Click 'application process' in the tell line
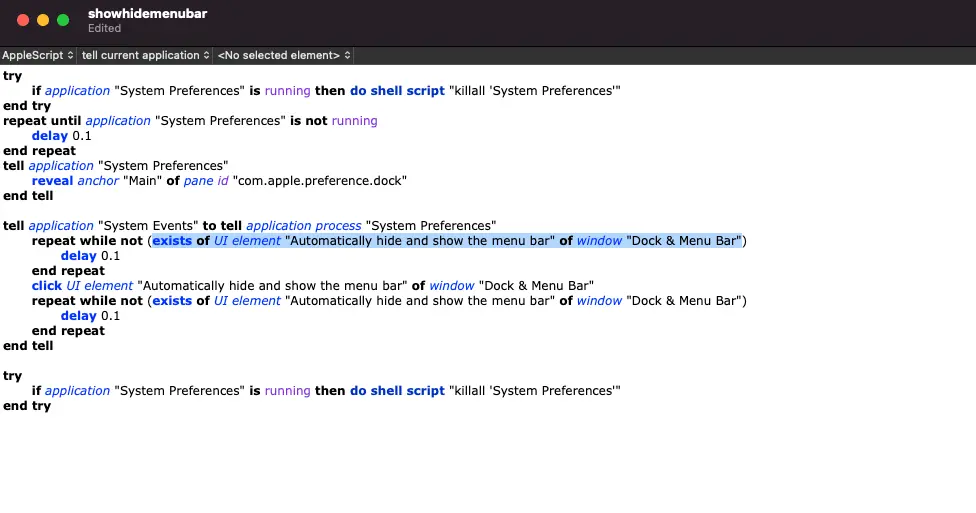Viewport: 976px width, 513px height. tap(304, 226)
